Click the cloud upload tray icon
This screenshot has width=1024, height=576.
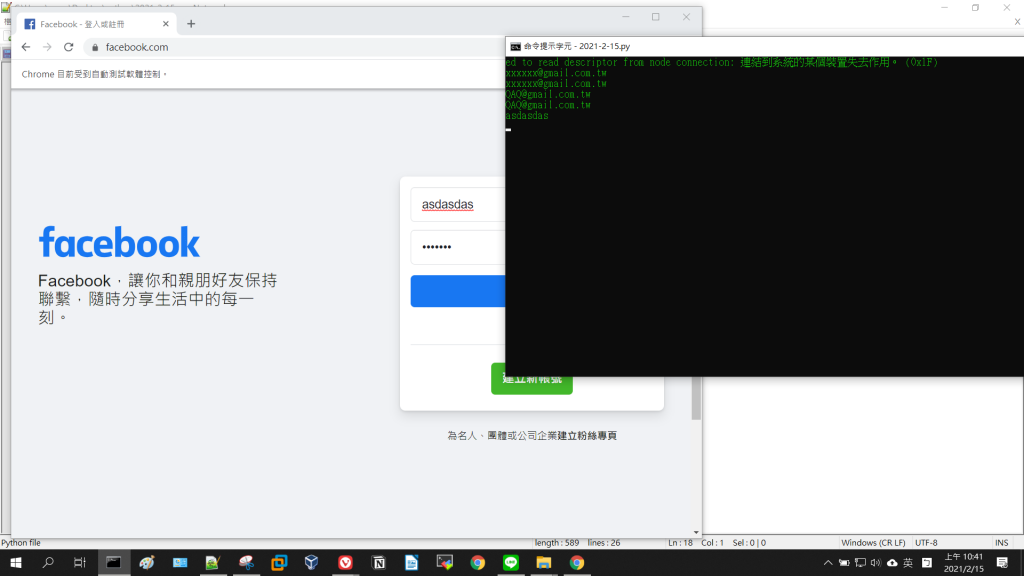click(x=892, y=562)
